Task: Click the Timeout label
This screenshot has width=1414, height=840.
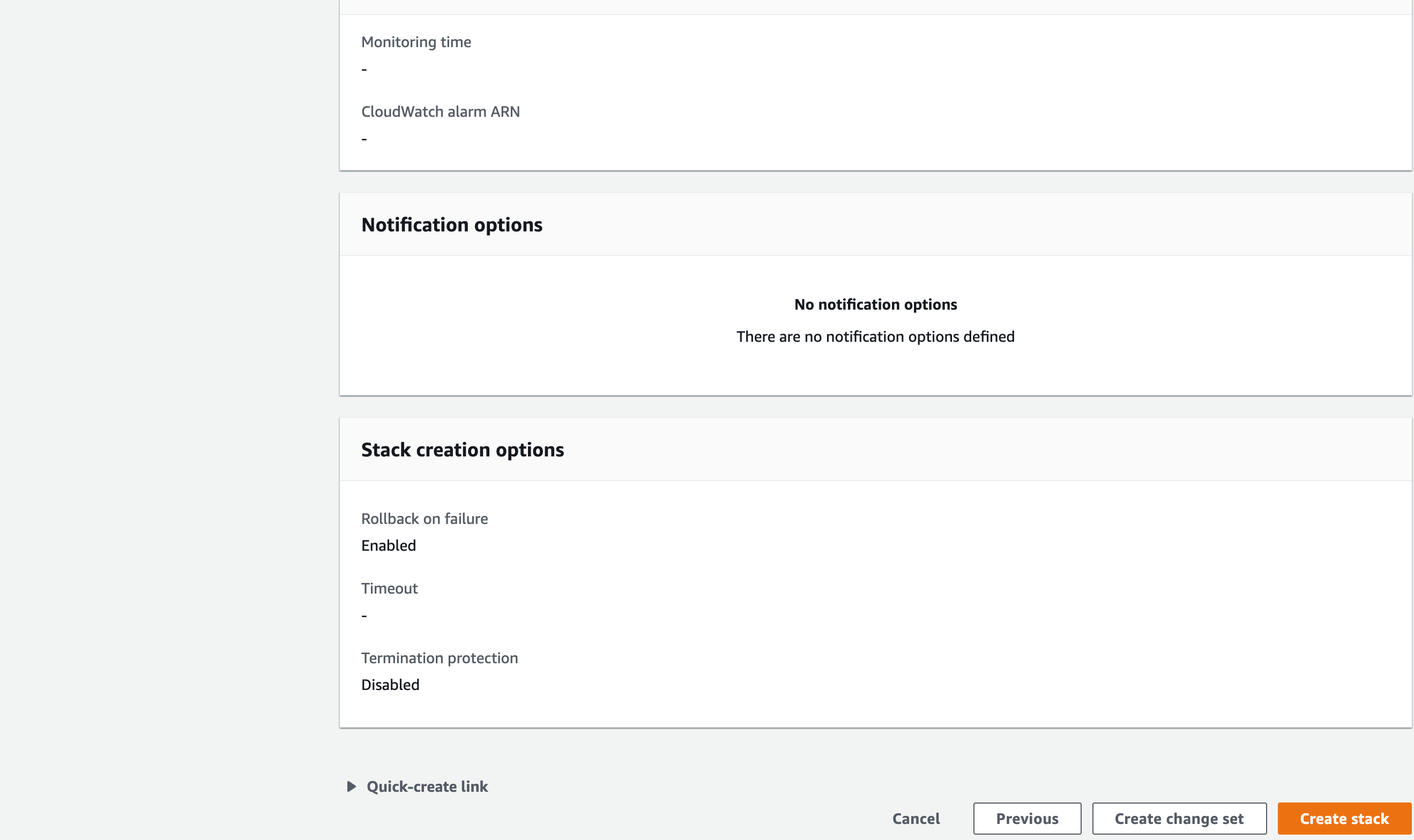Action: click(390, 588)
